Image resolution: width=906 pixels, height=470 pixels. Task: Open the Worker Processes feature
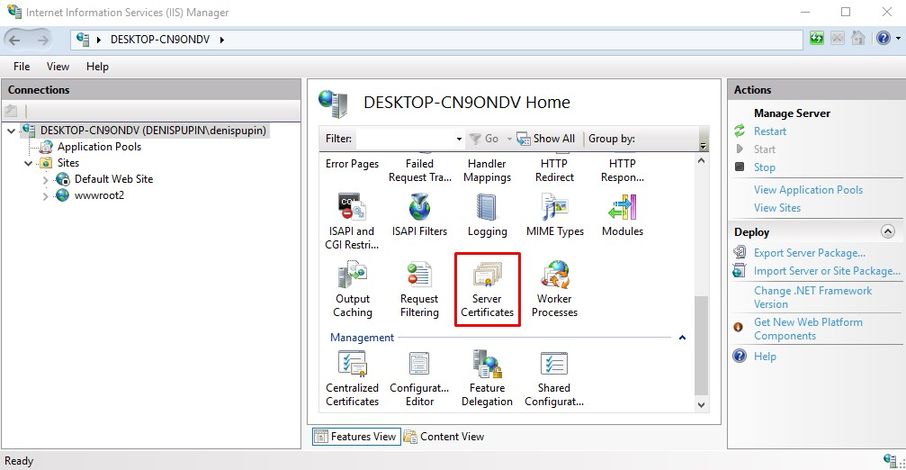coord(555,289)
